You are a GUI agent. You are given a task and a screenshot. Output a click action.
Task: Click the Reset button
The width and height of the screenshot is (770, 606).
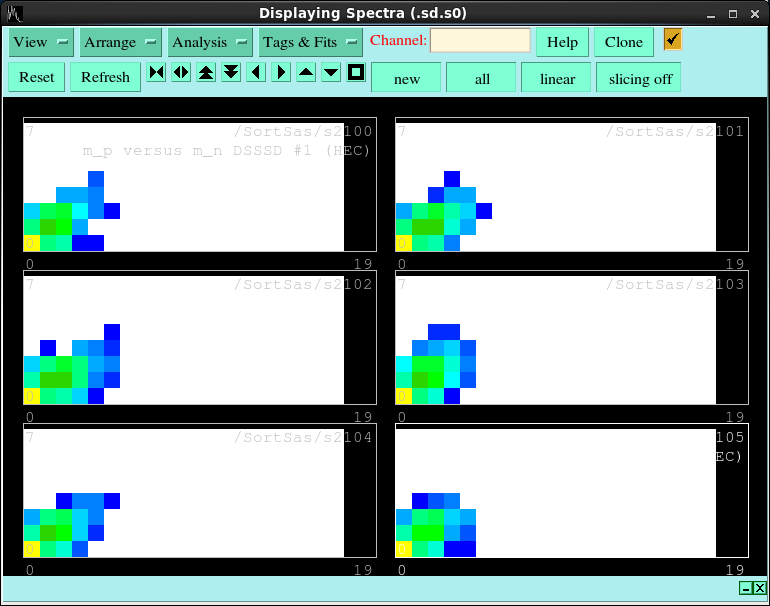pos(37,77)
